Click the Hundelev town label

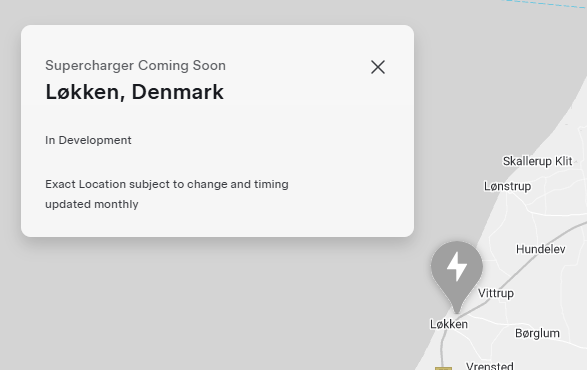(x=541, y=249)
